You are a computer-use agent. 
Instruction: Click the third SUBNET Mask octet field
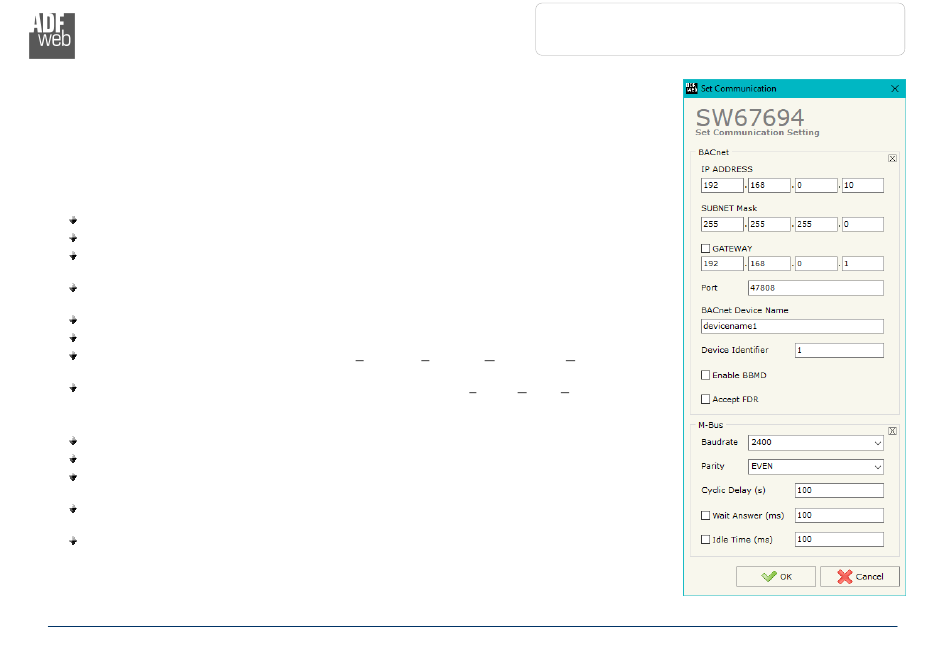point(816,224)
